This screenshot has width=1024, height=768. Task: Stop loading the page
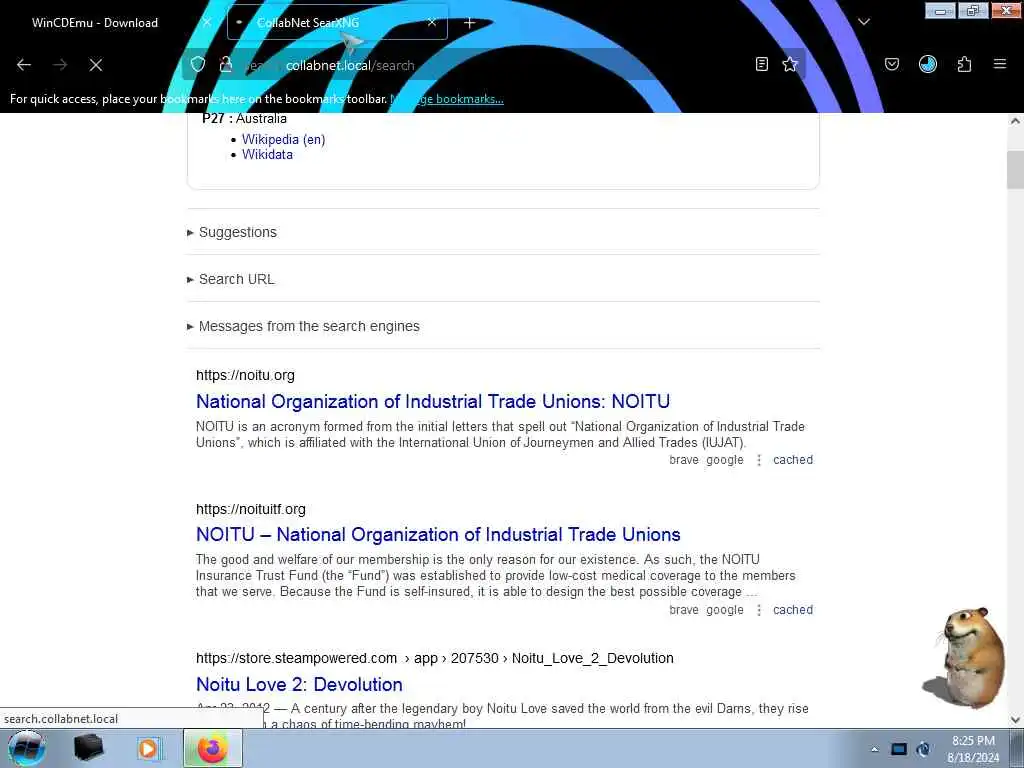pyautogui.click(x=96, y=65)
